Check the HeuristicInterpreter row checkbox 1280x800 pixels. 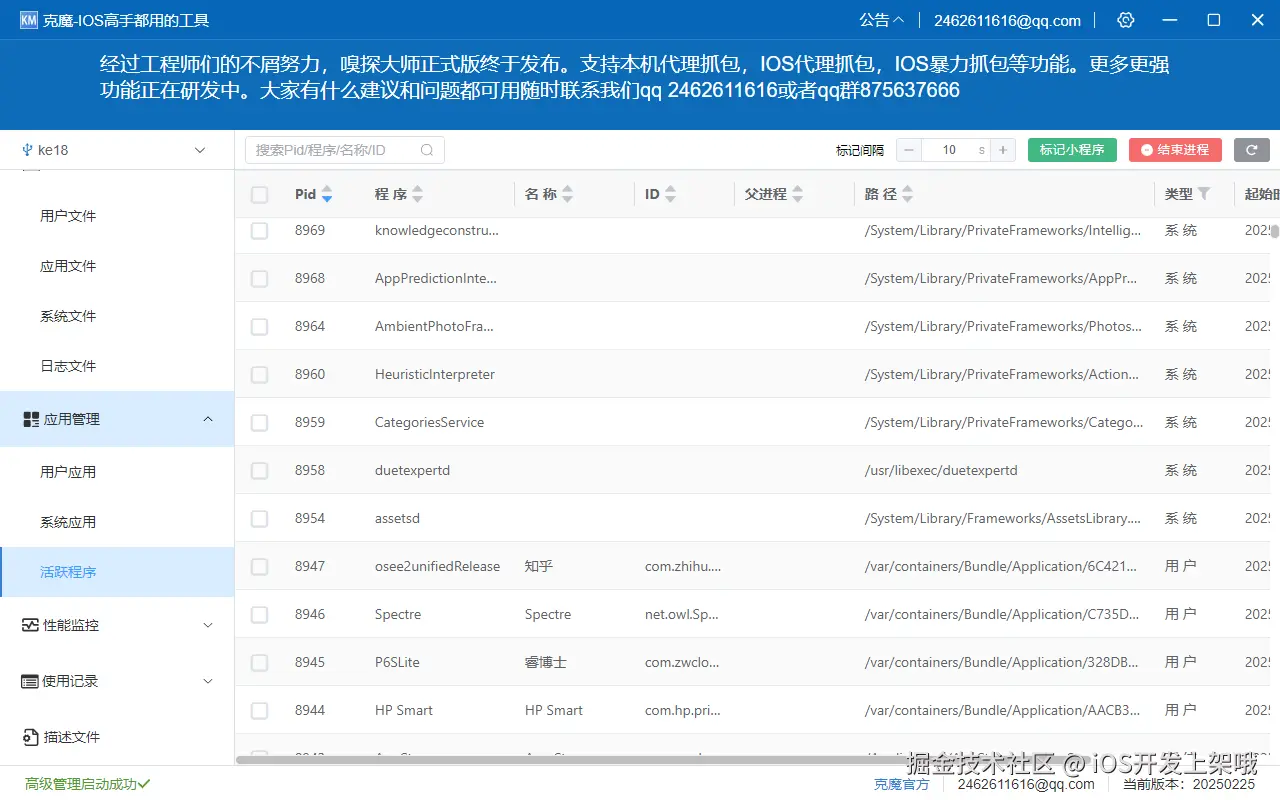tap(259, 375)
